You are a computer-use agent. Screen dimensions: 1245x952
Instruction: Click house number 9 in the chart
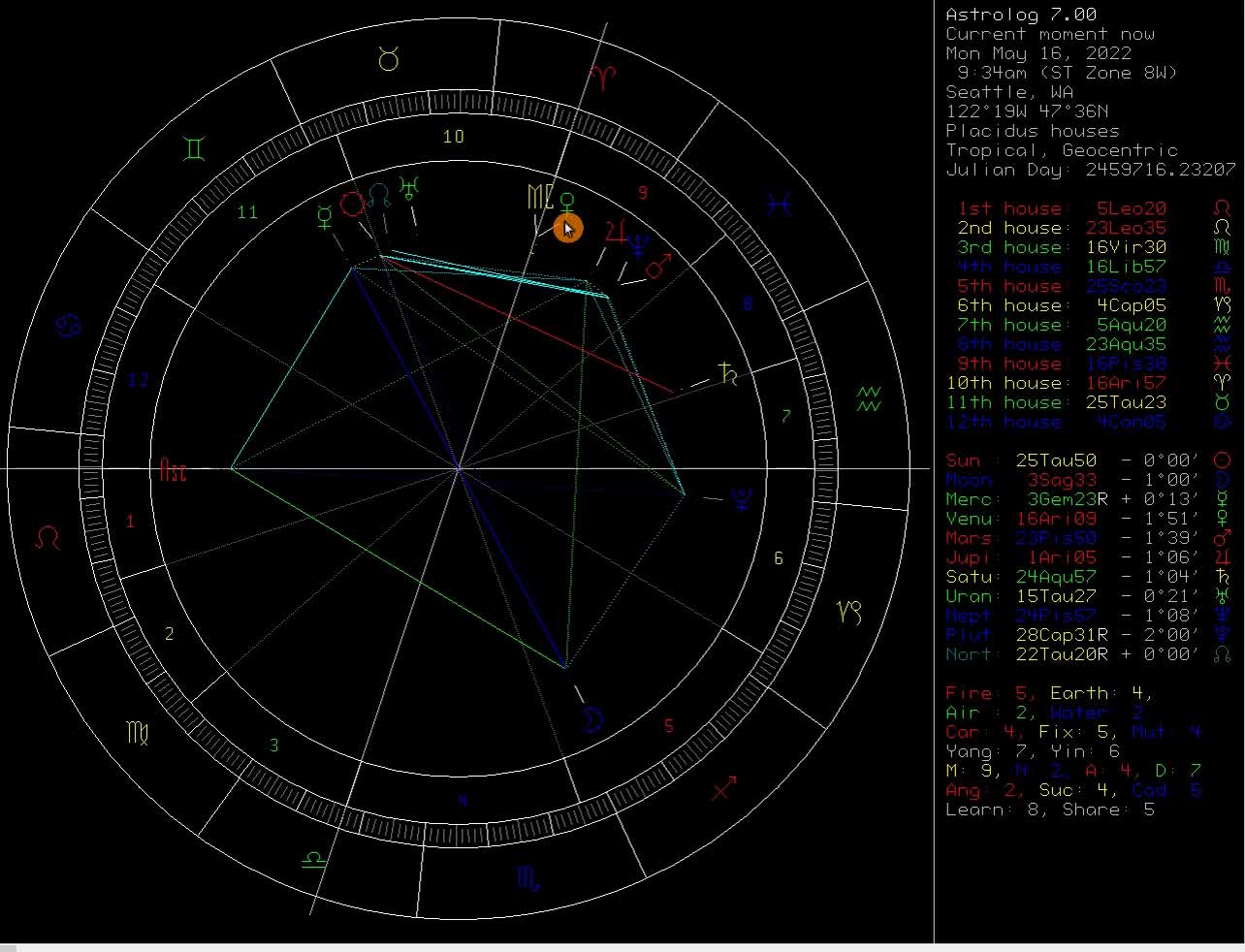tap(642, 193)
